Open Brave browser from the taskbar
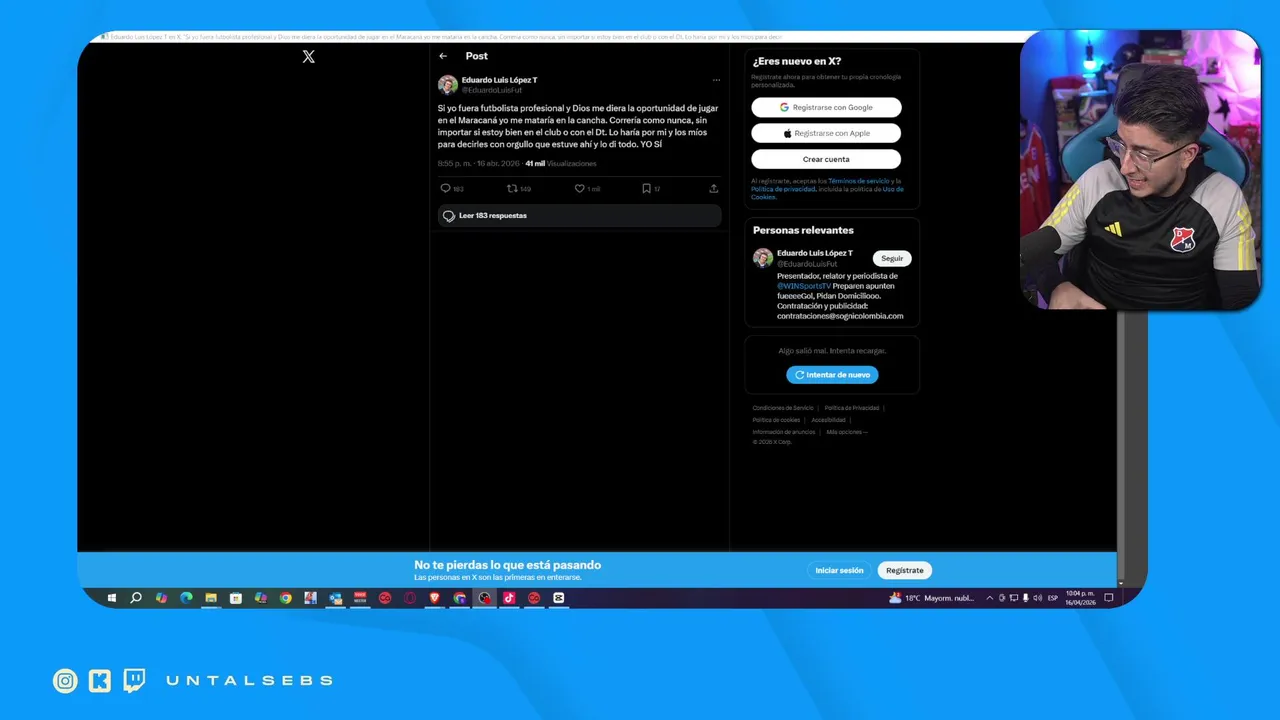Screen dimensions: 1280x720 [x=435, y=598]
